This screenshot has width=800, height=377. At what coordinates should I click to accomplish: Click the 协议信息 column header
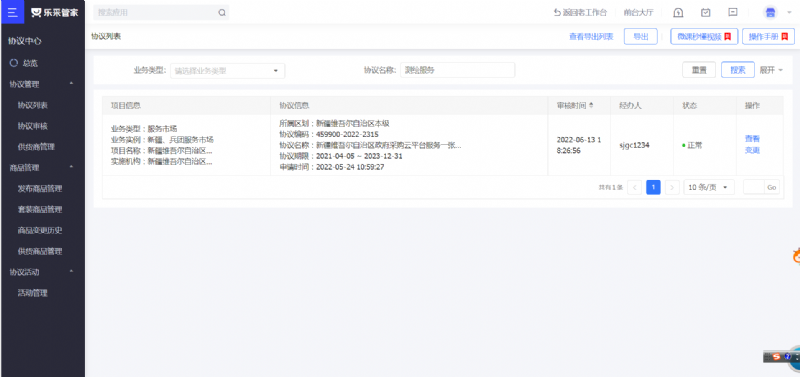click(294, 106)
